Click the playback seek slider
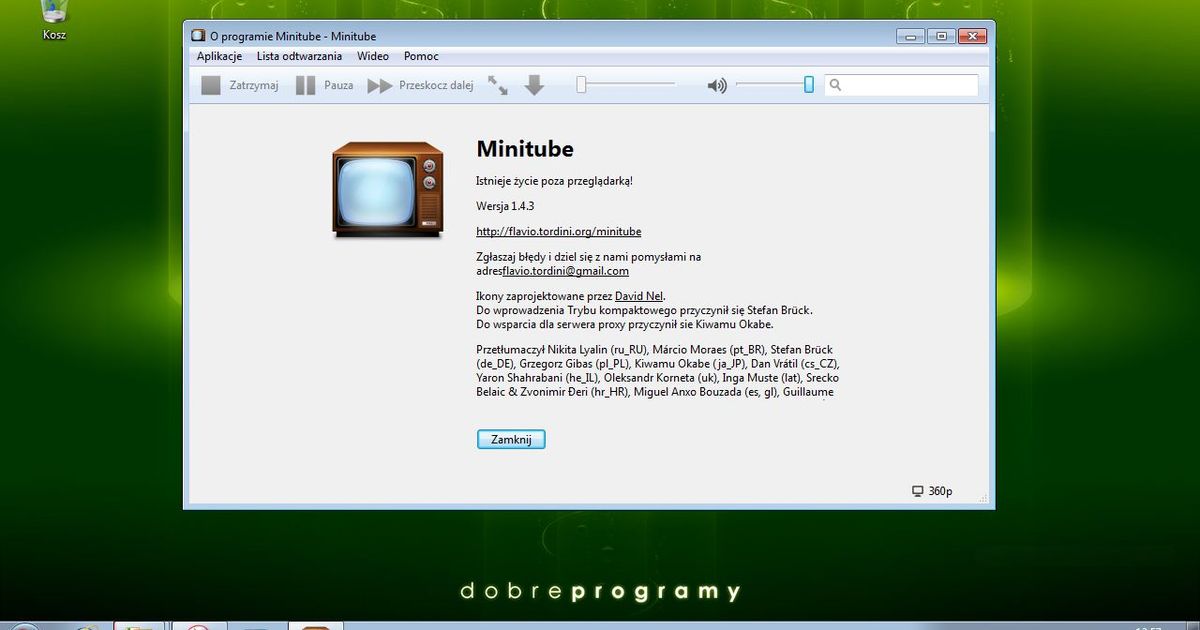Viewport: 1200px width, 630px height. coord(626,85)
